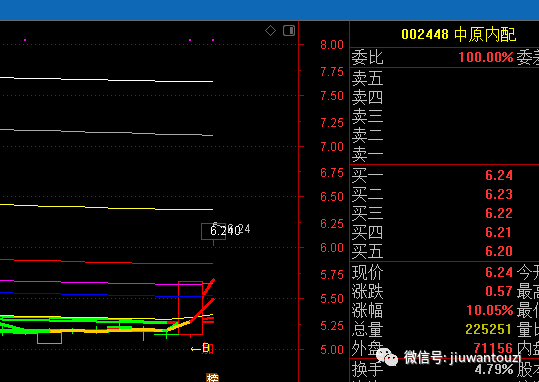The width and height of the screenshot is (539, 382).
Task: Select the 卖一 row label
Action: (x=367, y=155)
